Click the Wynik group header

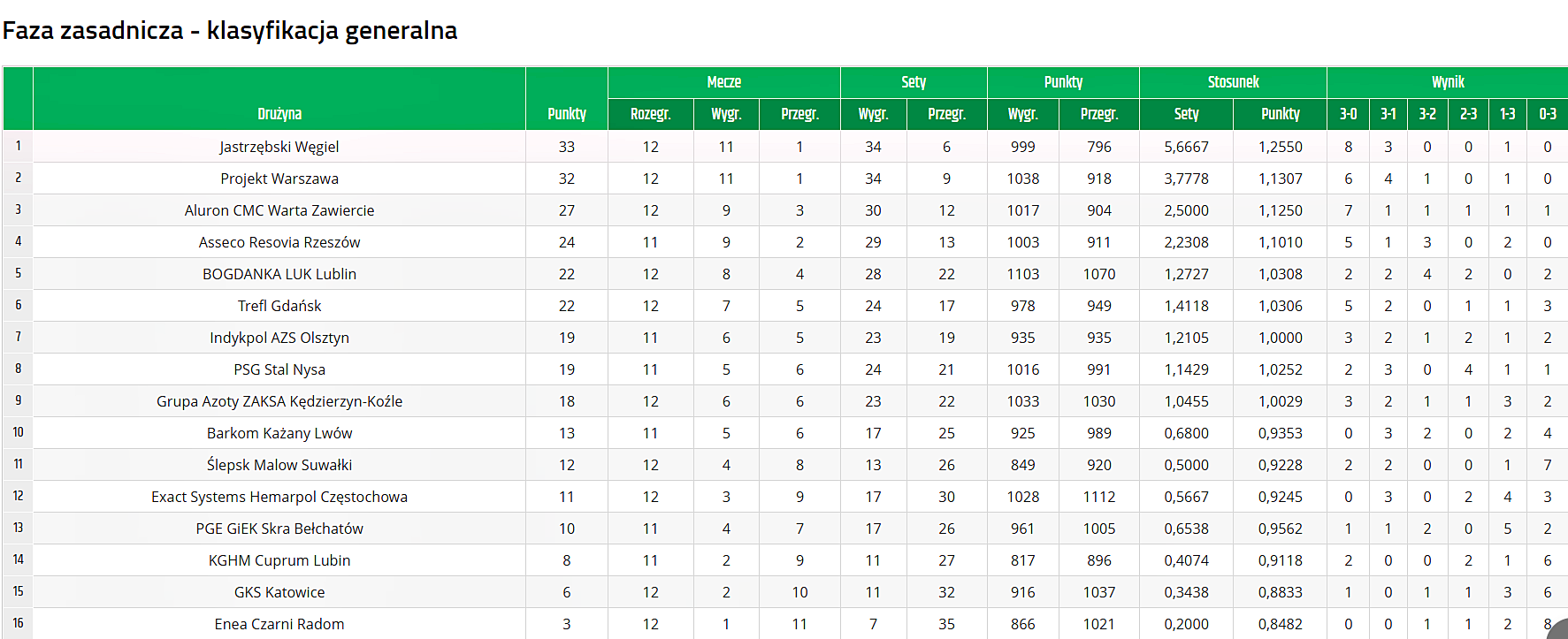point(1448,82)
